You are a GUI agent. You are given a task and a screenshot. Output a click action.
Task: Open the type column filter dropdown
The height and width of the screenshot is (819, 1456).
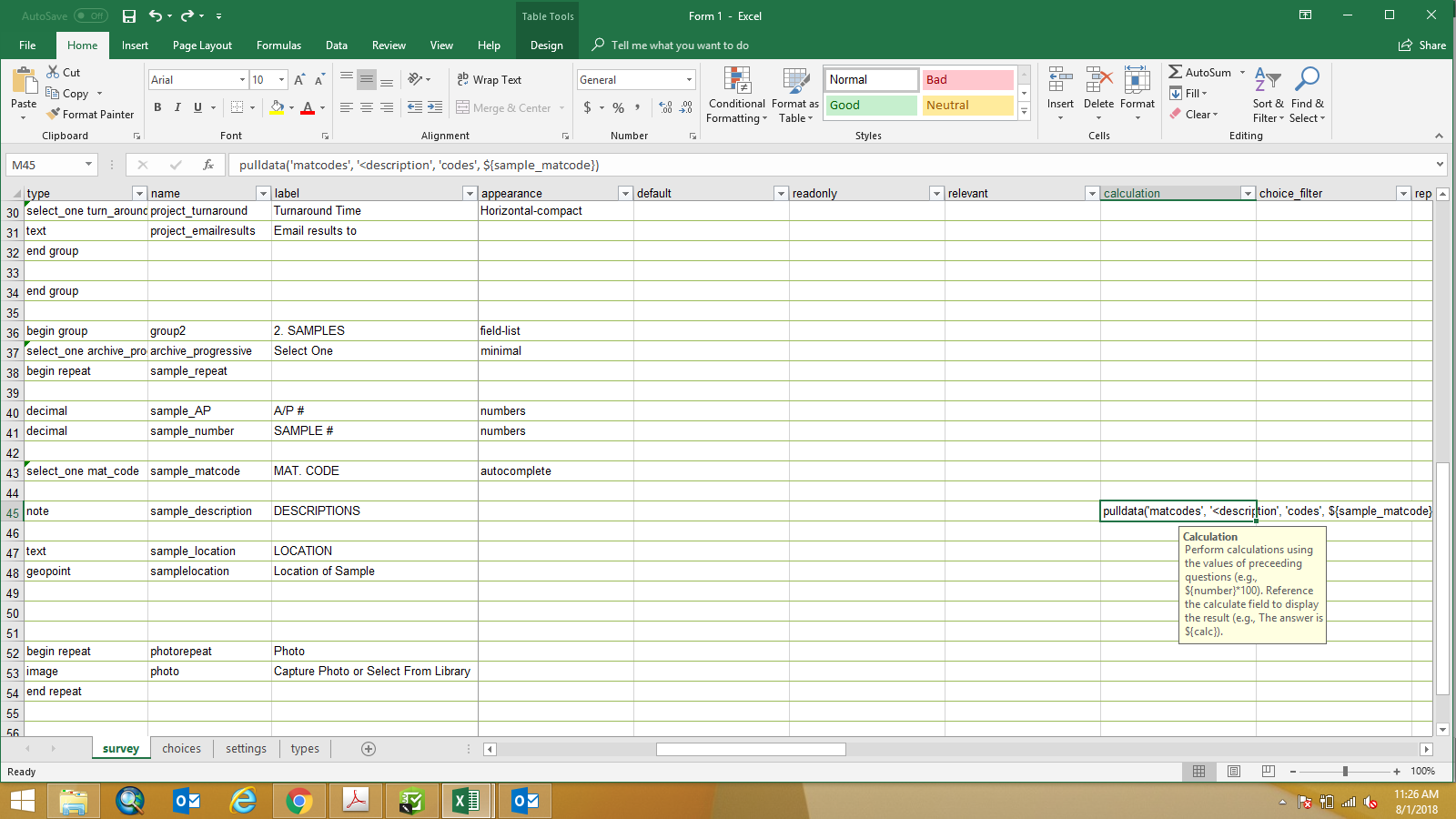(x=139, y=193)
